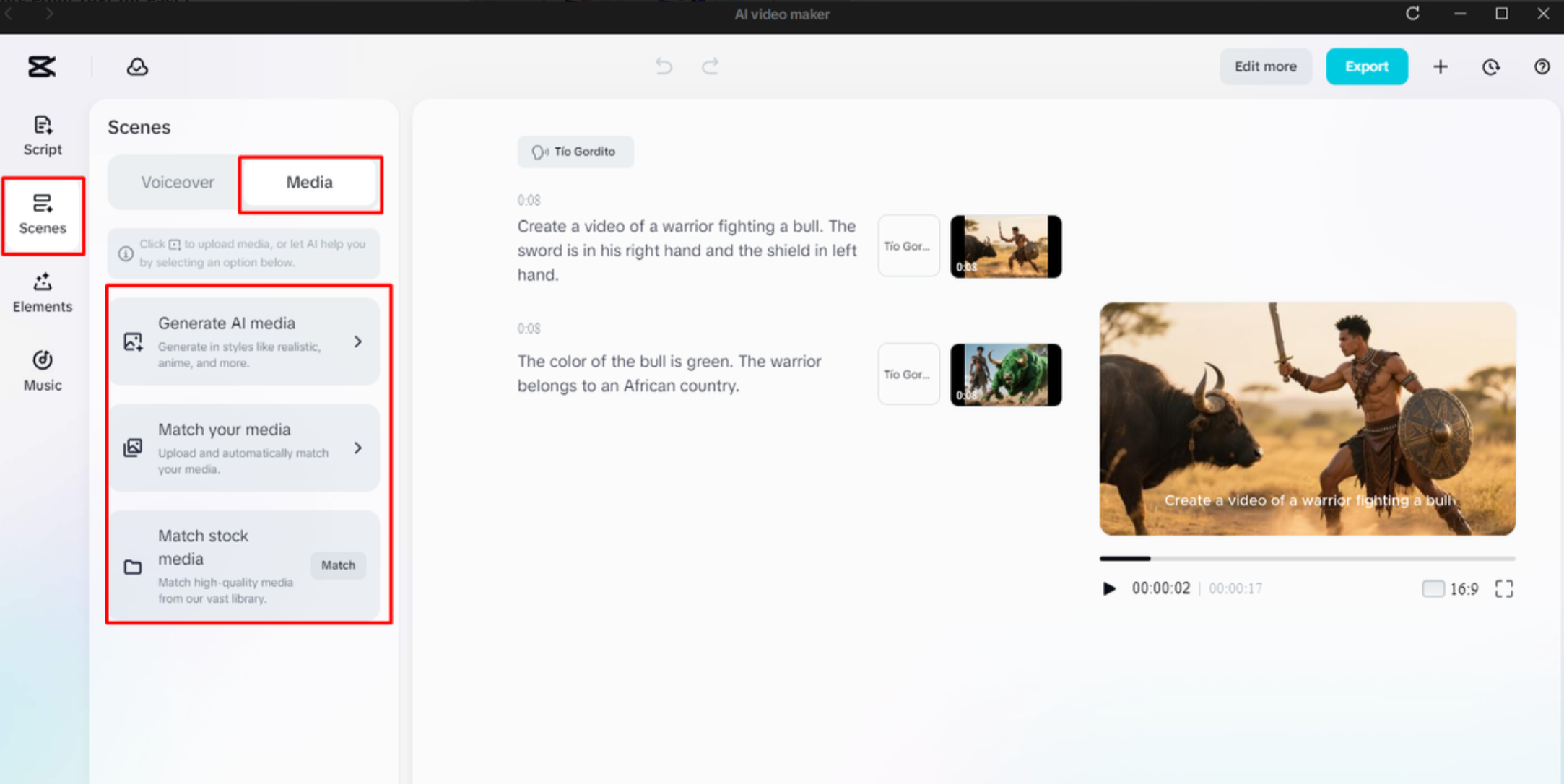Viewport: 1564px width, 784px height.
Task: Click the Match stock media Match button
Action: pyautogui.click(x=338, y=565)
